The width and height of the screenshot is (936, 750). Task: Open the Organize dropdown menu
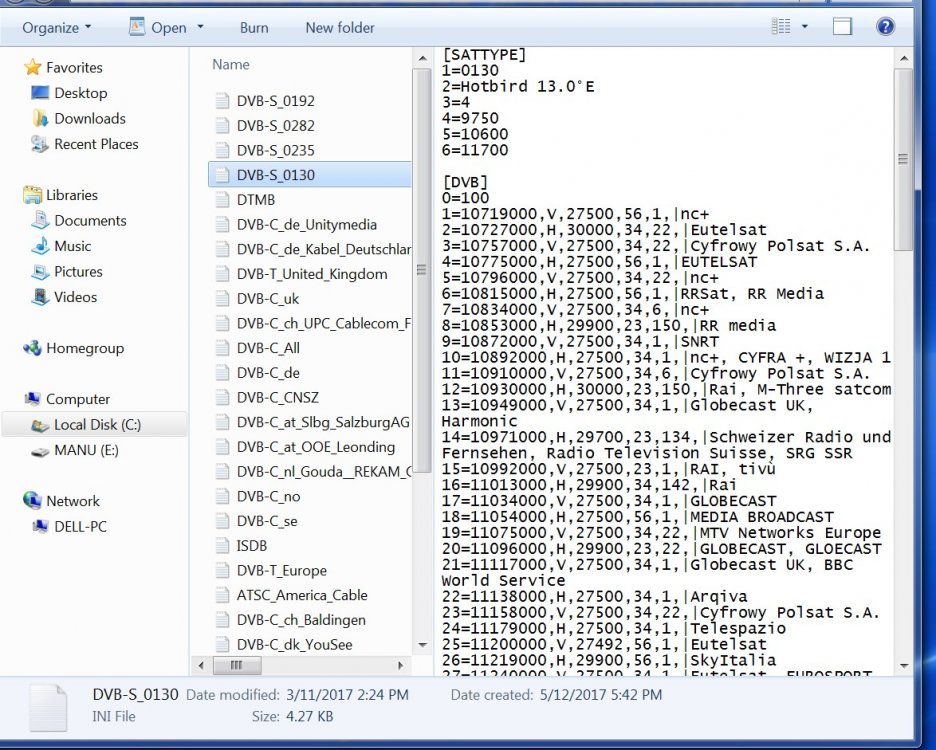(56, 27)
